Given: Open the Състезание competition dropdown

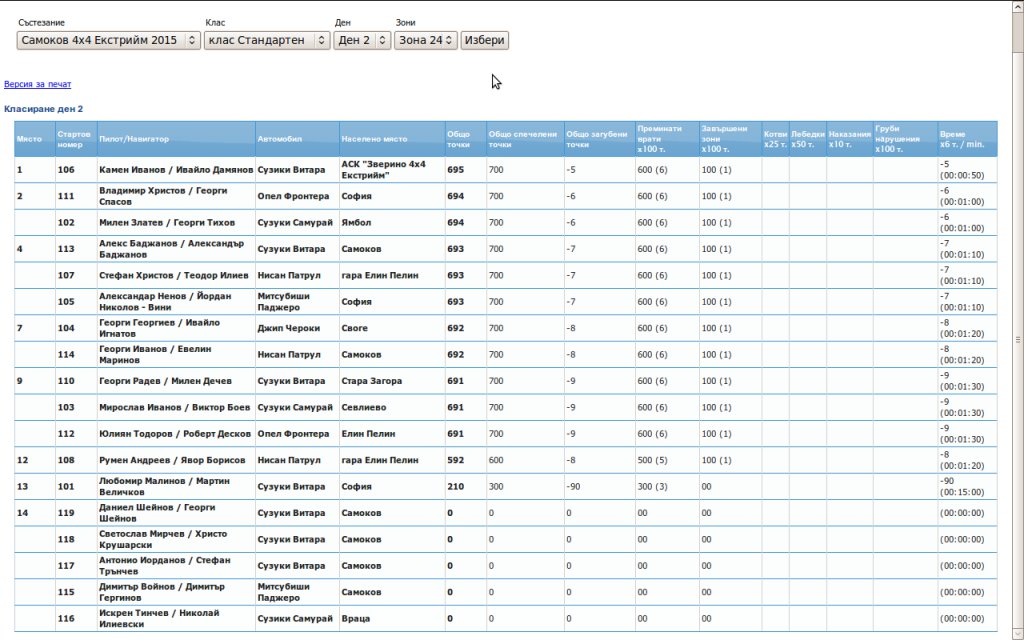Looking at the screenshot, I should [108, 40].
